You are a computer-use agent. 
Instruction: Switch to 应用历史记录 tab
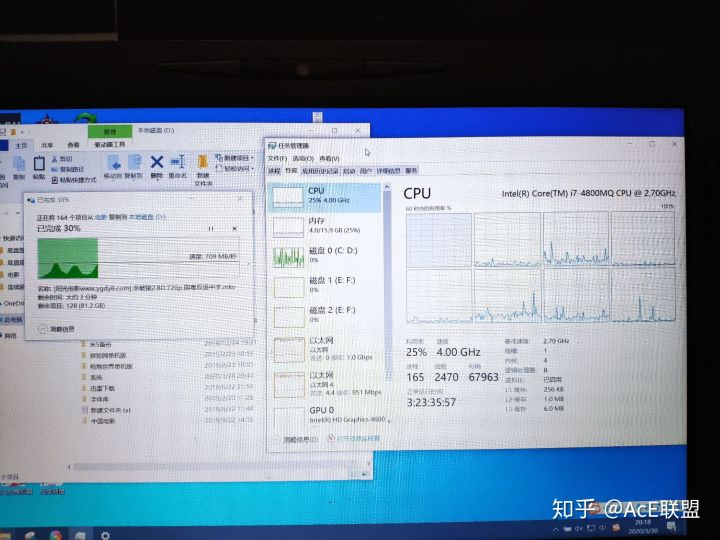tap(320, 171)
